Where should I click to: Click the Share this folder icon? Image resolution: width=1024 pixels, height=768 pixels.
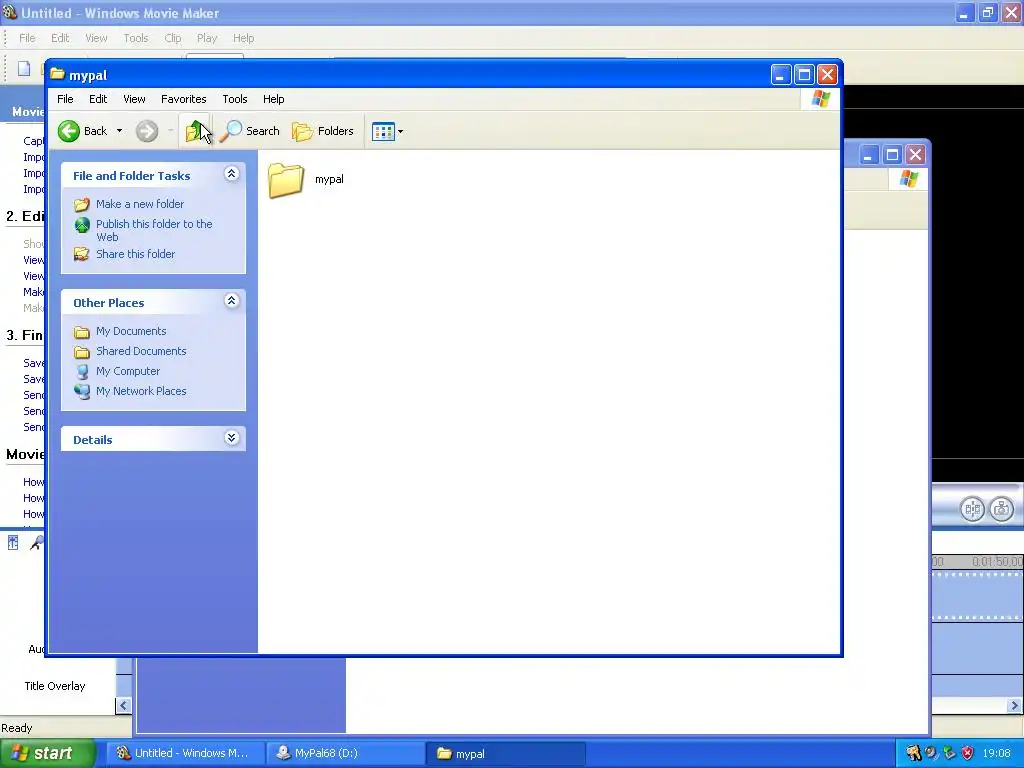82,254
